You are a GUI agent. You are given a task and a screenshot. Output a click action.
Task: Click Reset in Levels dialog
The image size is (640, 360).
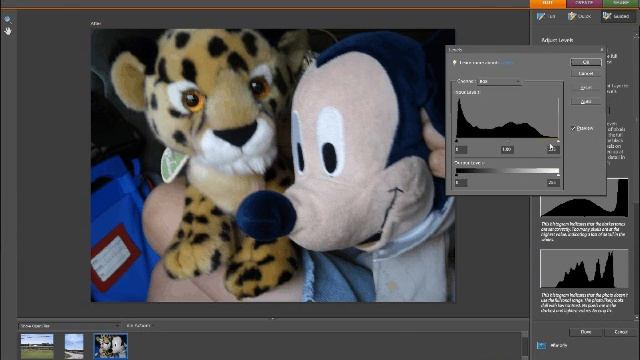click(586, 88)
